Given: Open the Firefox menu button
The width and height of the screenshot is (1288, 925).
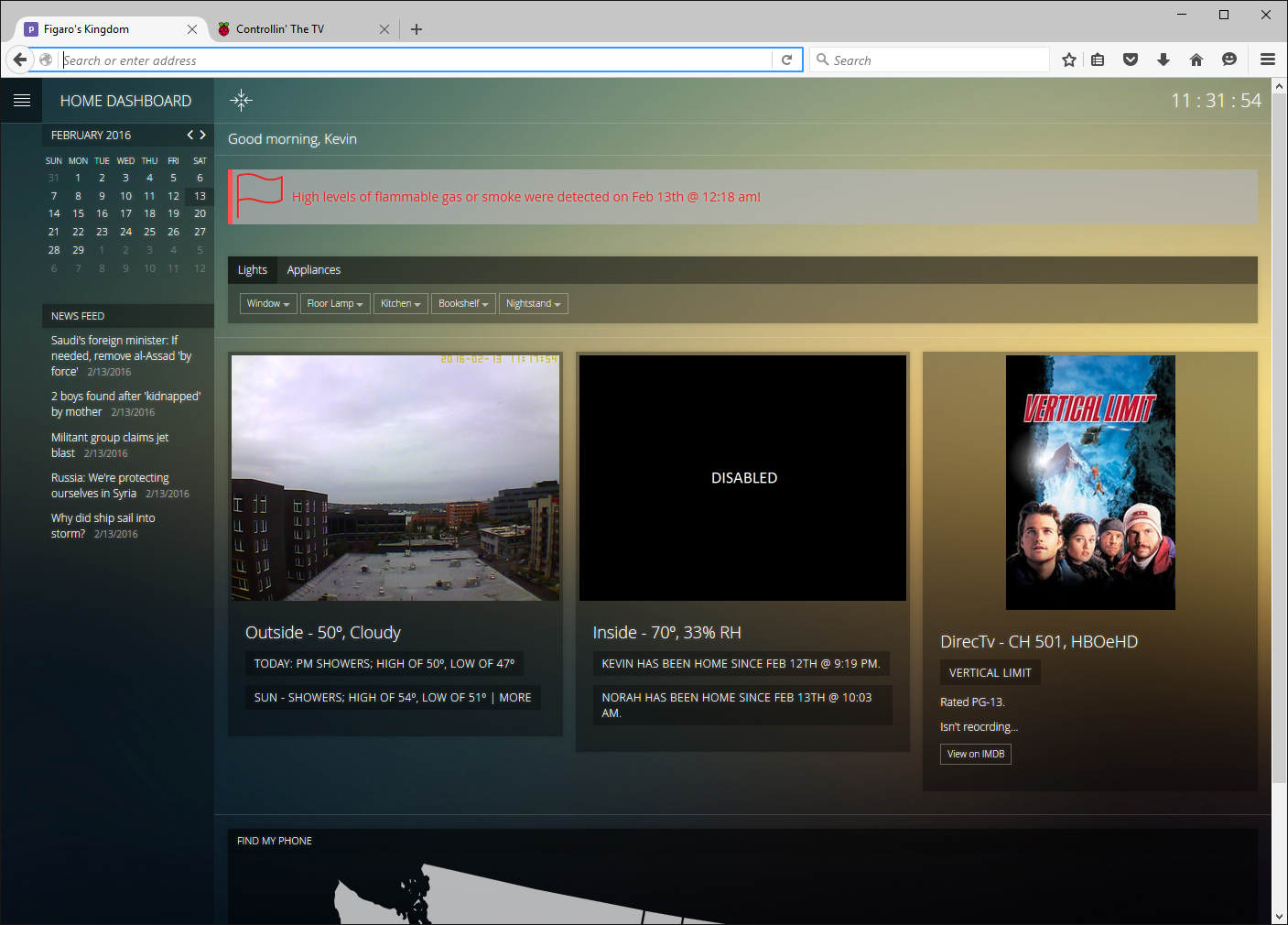Looking at the screenshot, I should [x=1268, y=60].
